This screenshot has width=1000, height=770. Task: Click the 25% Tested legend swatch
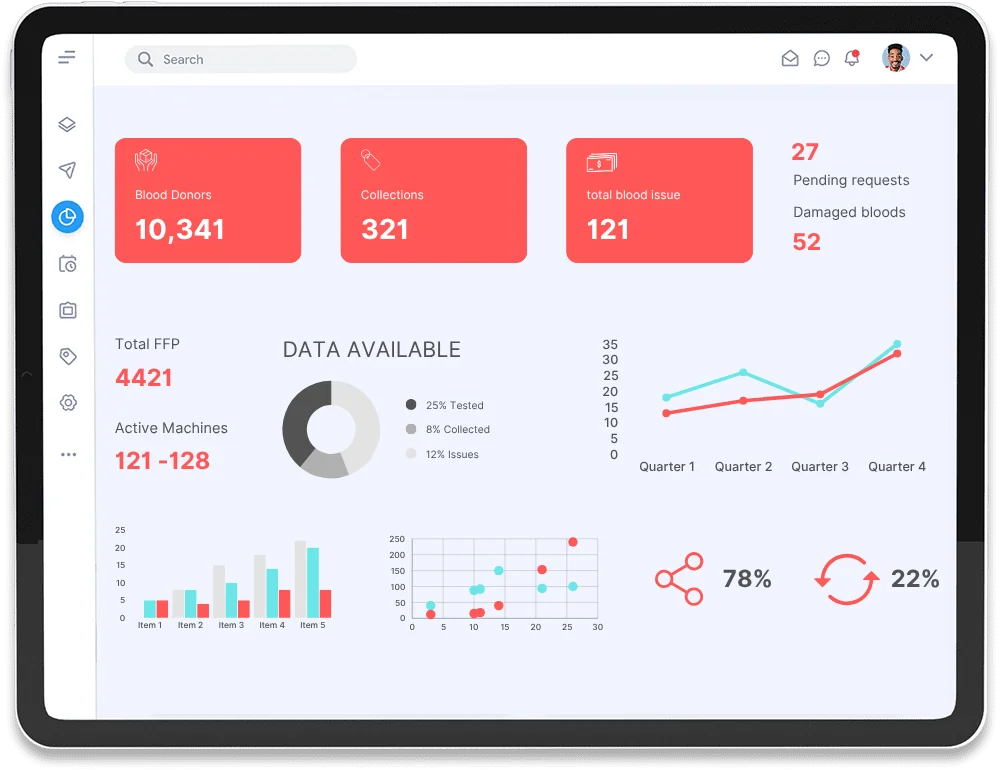click(x=411, y=405)
